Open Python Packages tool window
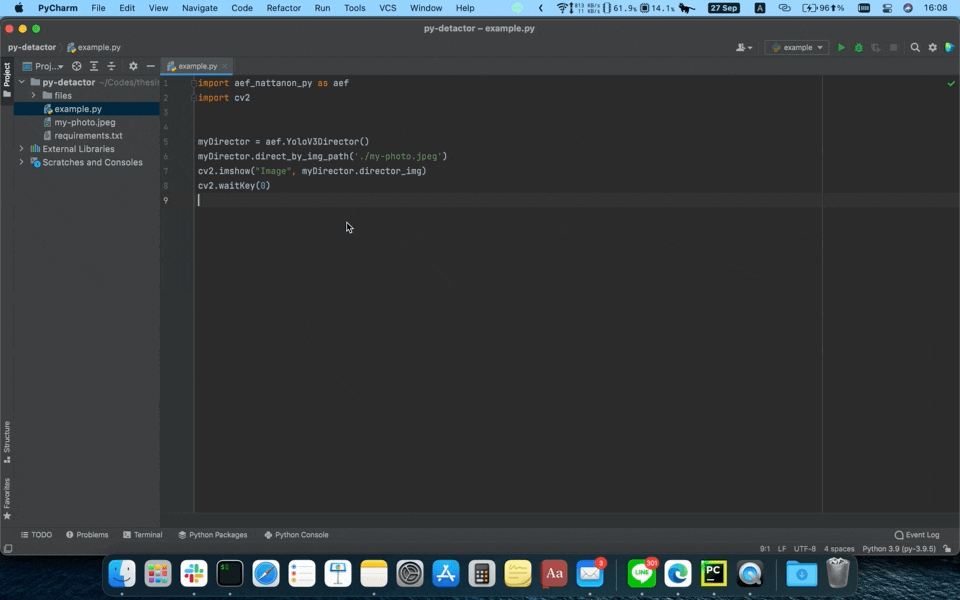Screen dimensions: 960x600 click(x=212, y=534)
